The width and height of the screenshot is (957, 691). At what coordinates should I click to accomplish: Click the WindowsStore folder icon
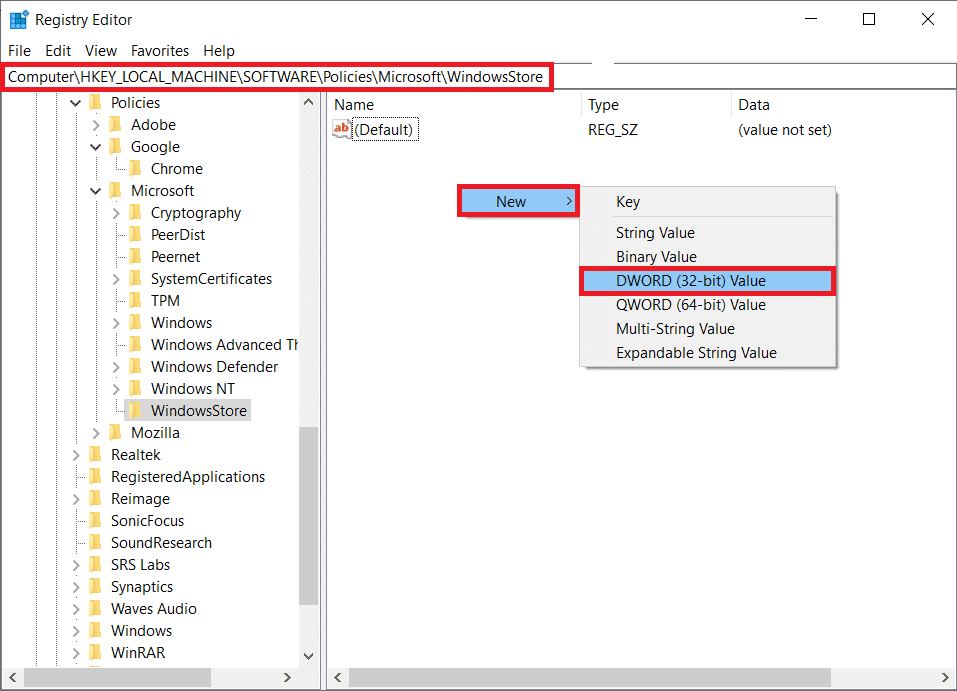point(135,410)
